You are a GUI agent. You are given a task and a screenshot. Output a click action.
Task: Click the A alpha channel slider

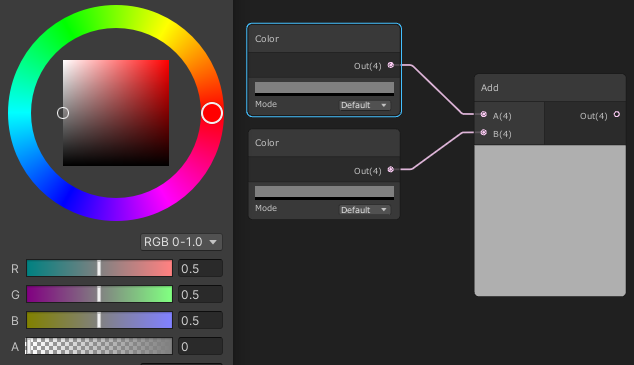pyautogui.click(x=99, y=346)
